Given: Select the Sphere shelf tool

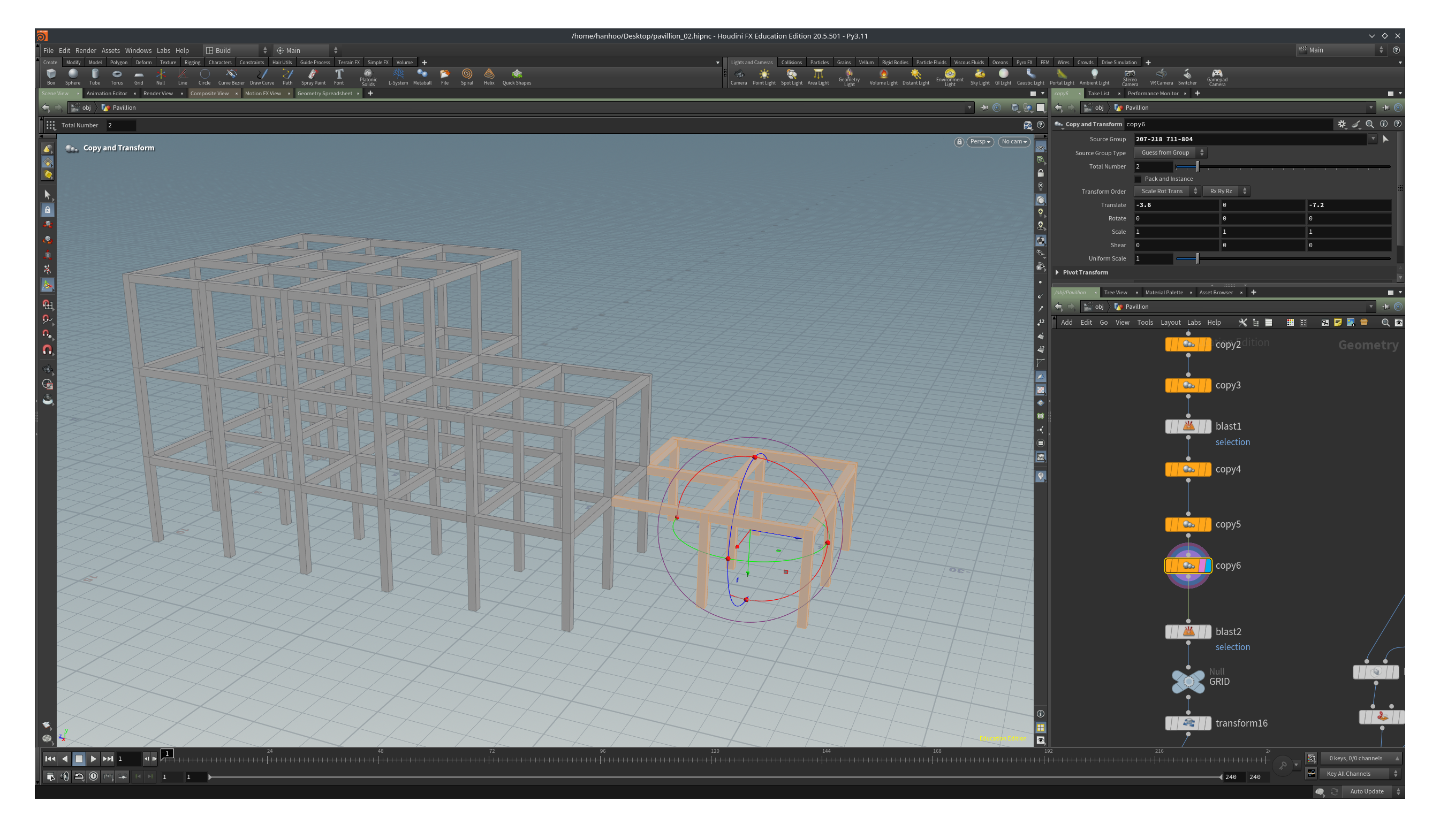Looking at the screenshot, I should pyautogui.click(x=73, y=77).
